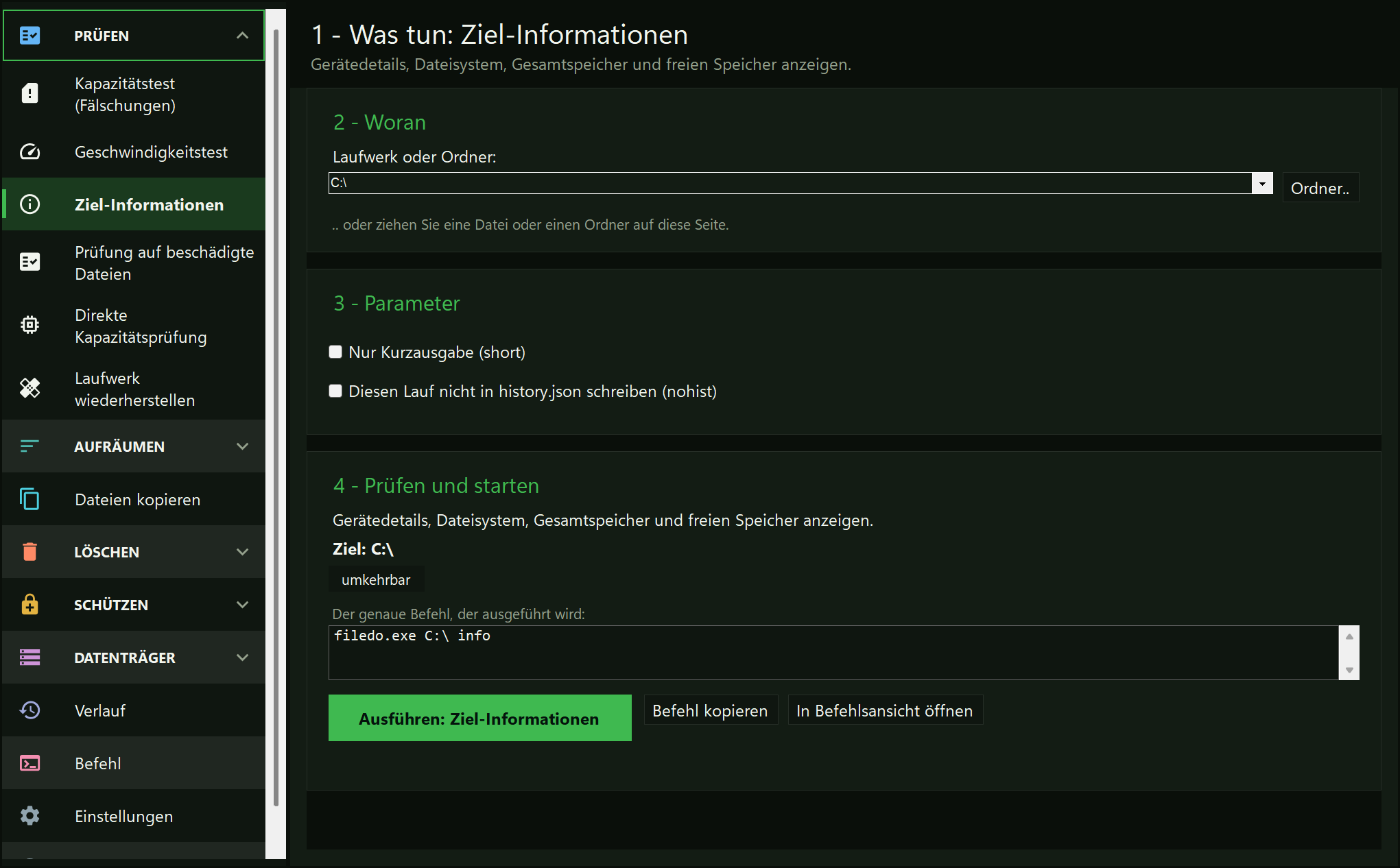Collapse the PRÜFEN section chevron
This screenshot has width=1400, height=868.
point(242,36)
